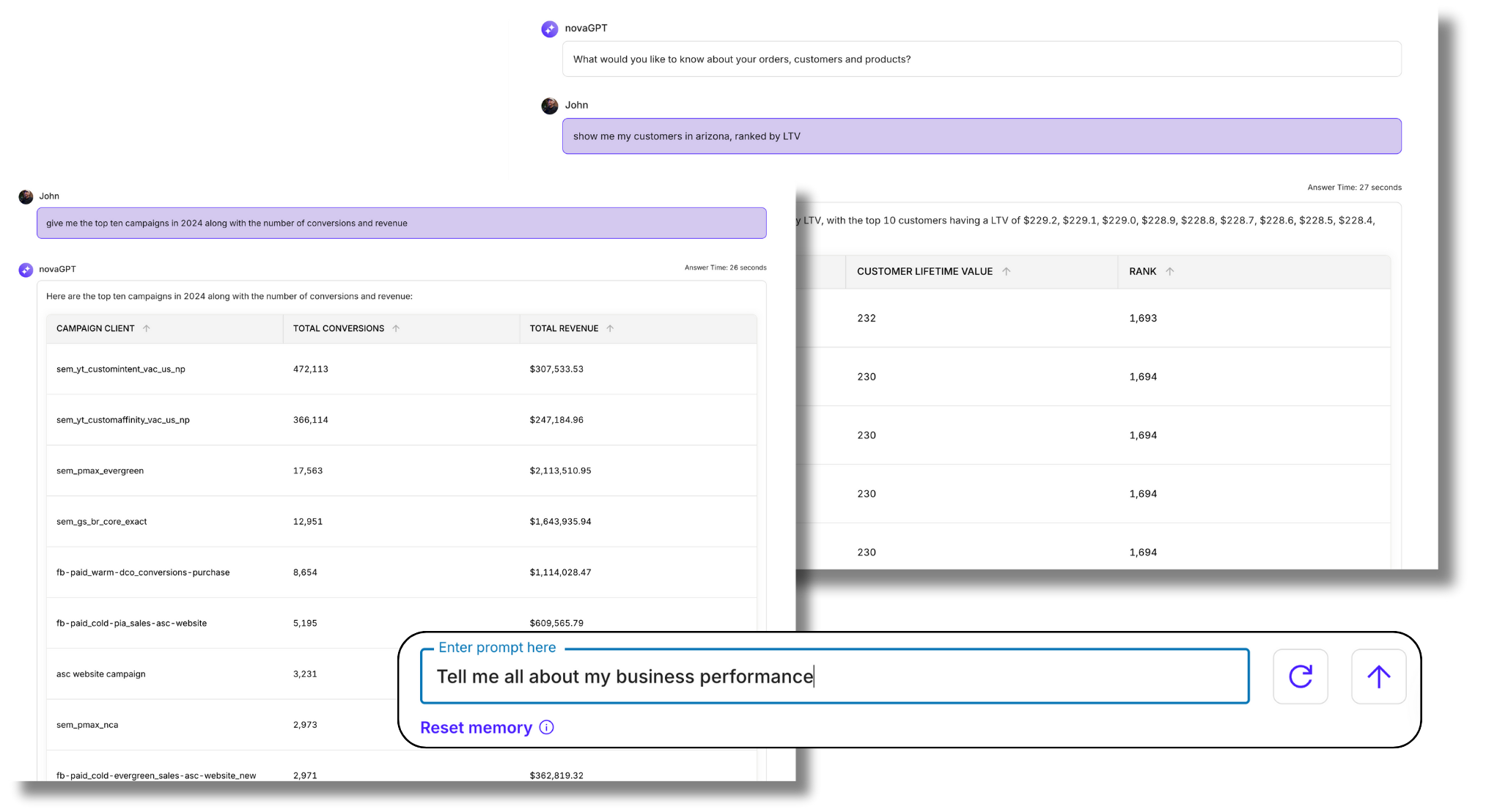Click the Reset memory info icon
The width and height of the screenshot is (1486, 812).
(x=546, y=727)
